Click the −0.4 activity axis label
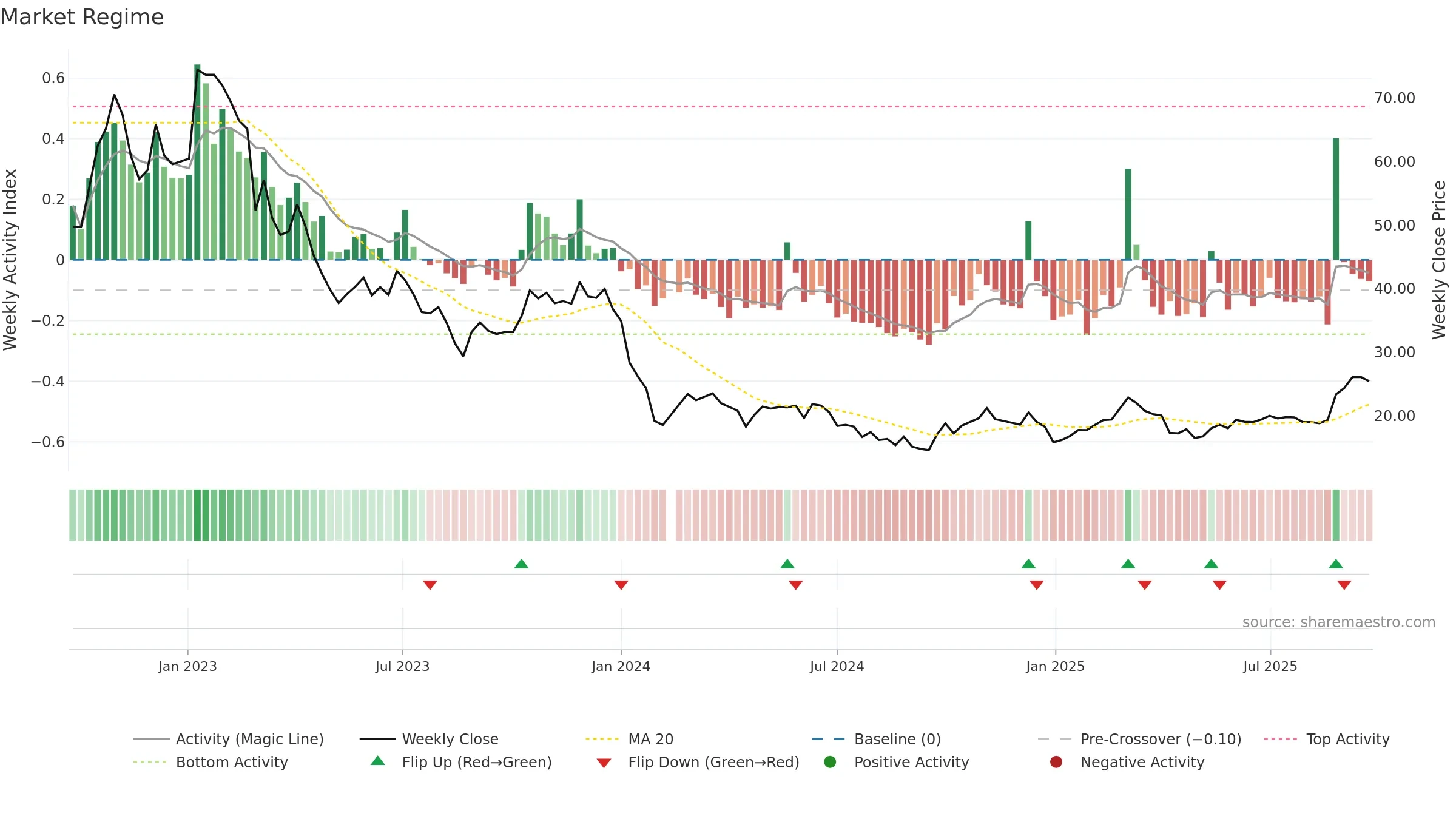 click(x=48, y=381)
